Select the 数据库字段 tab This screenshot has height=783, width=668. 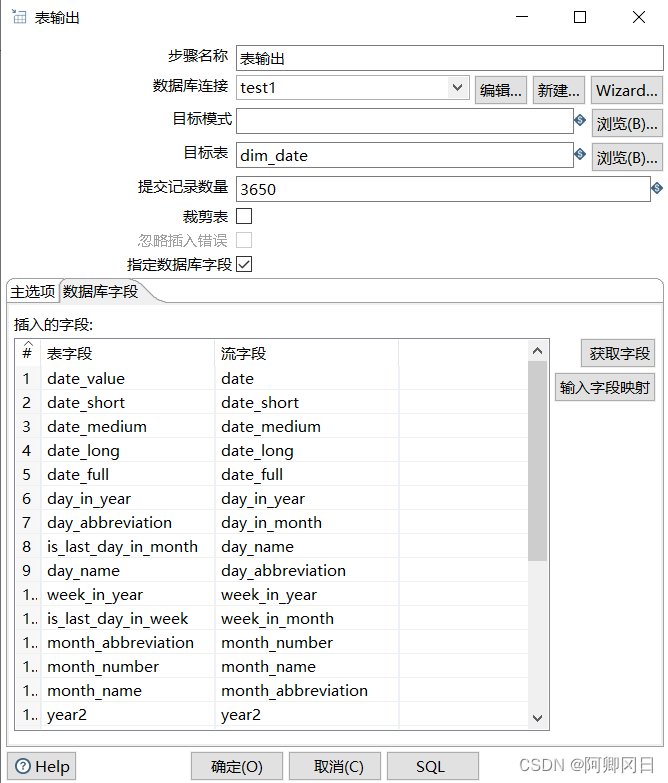100,292
